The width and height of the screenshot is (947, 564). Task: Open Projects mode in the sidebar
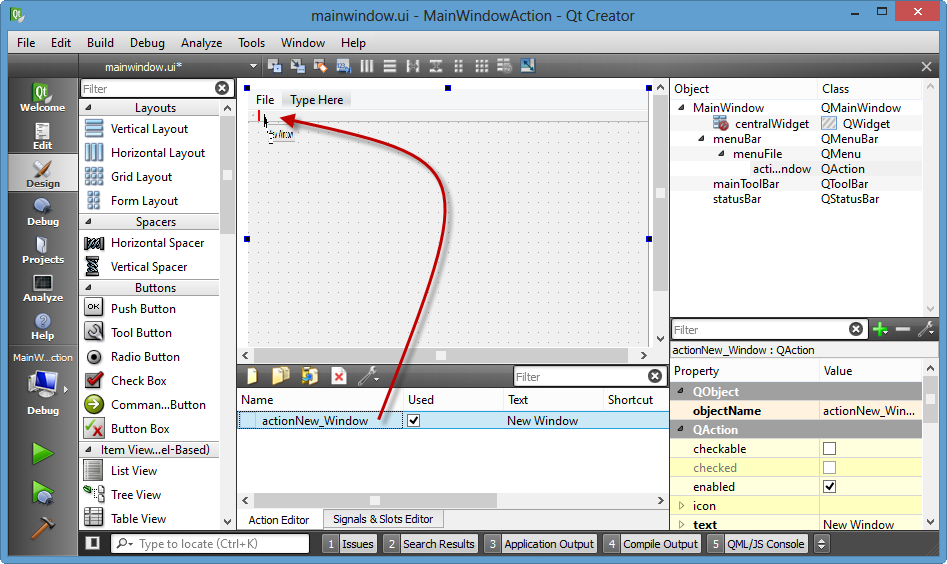pyautogui.click(x=42, y=250)
